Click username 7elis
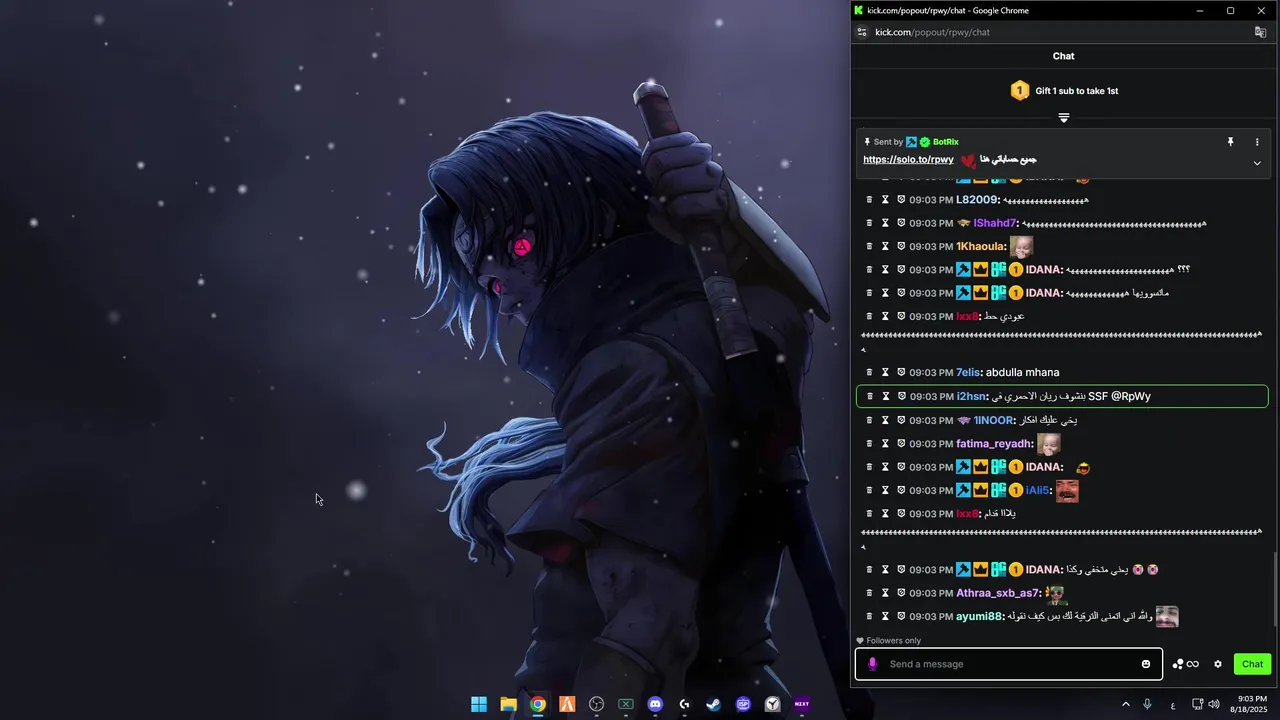 pyautogui.click(x=968, y=372)
